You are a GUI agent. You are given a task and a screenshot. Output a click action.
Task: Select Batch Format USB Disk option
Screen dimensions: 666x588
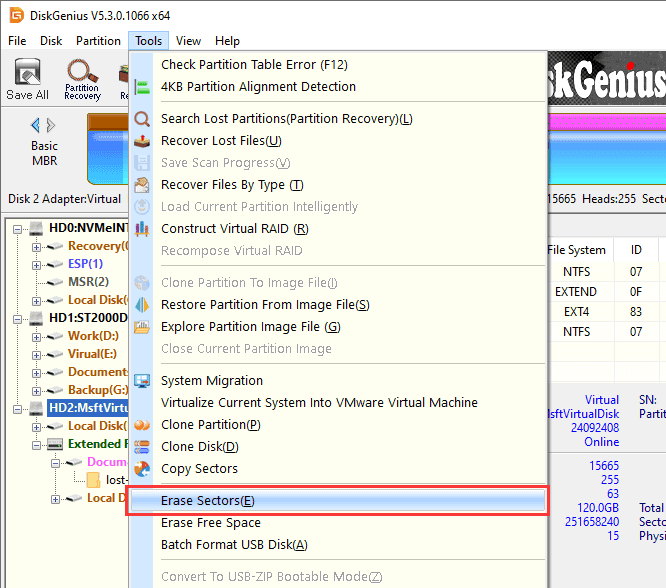click(234, 545)
